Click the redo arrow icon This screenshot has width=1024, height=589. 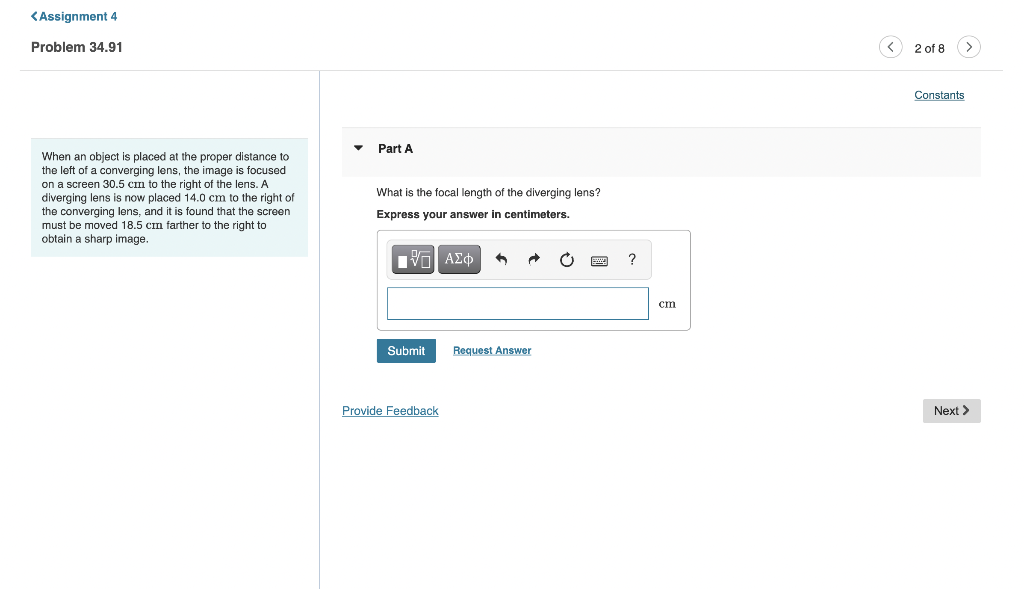534,259
